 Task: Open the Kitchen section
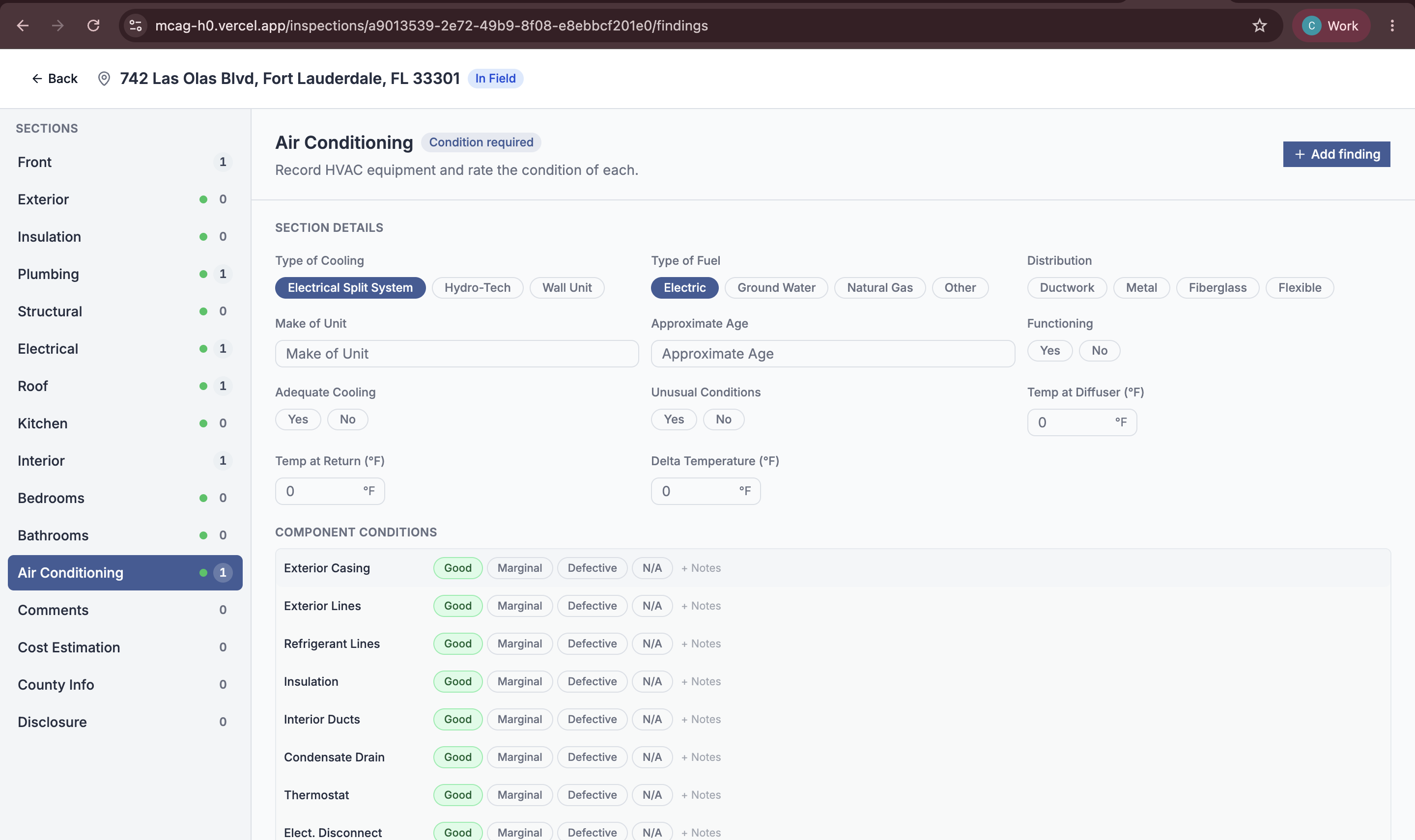point(125,423)
